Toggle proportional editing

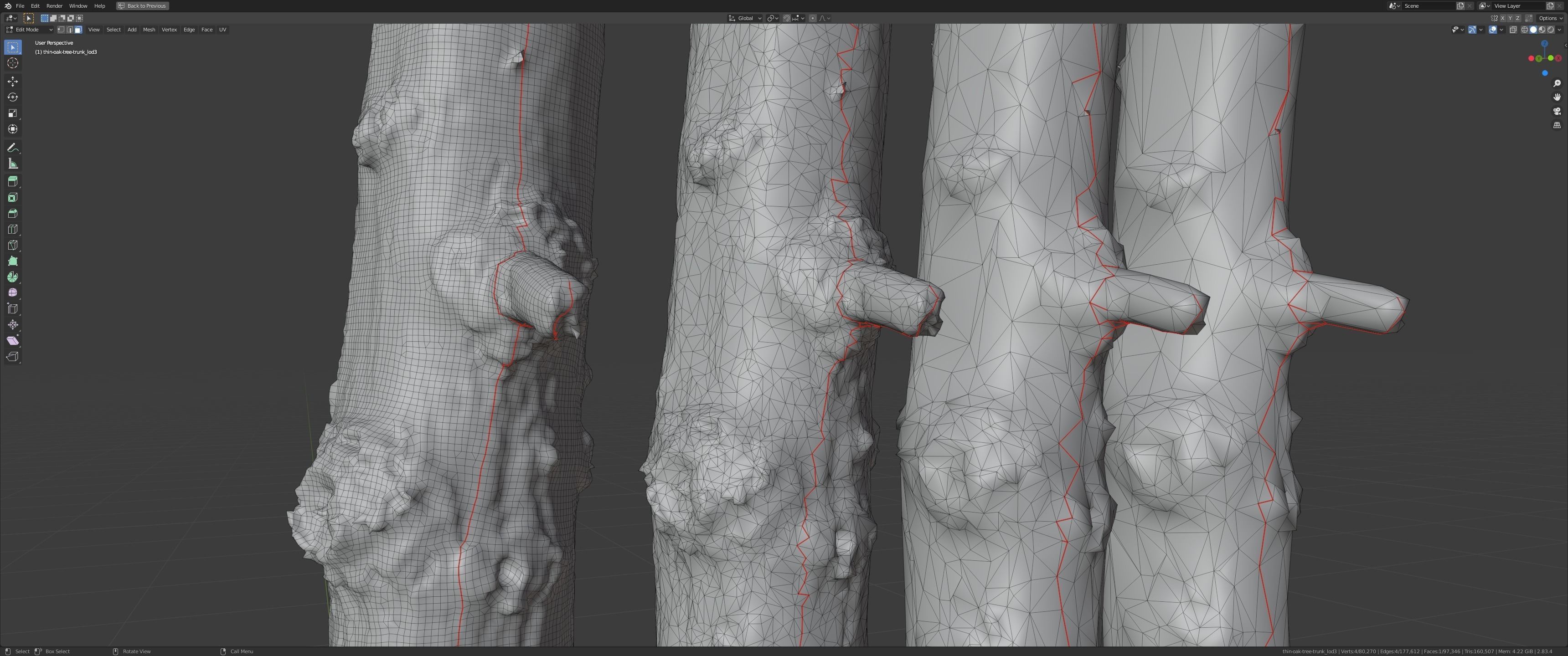(813, 18)
